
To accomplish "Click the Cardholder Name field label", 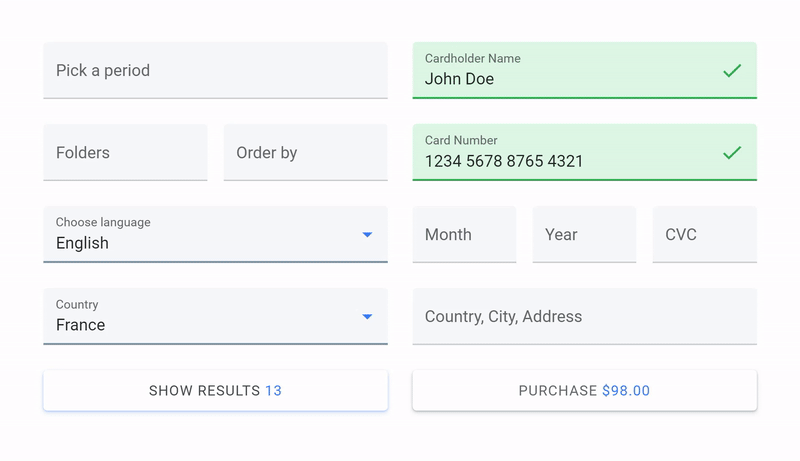I will tap(472, 58).
